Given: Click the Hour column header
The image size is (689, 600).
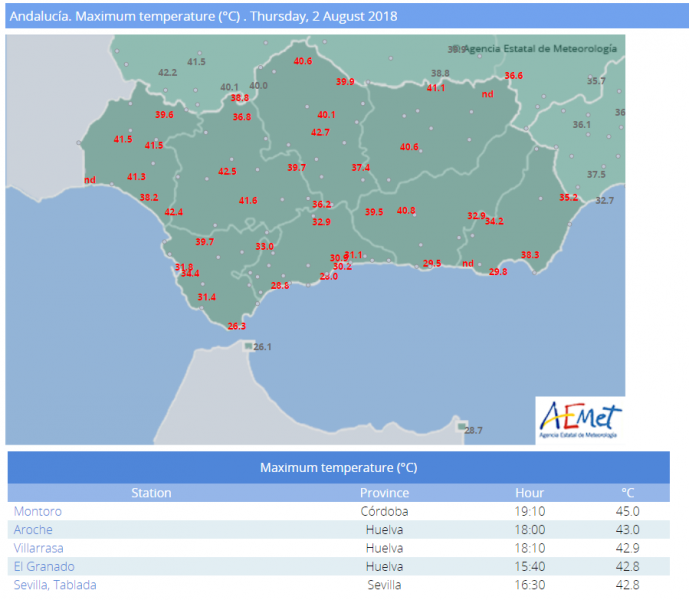Looking at the screenshot, I should pos(529,493).
